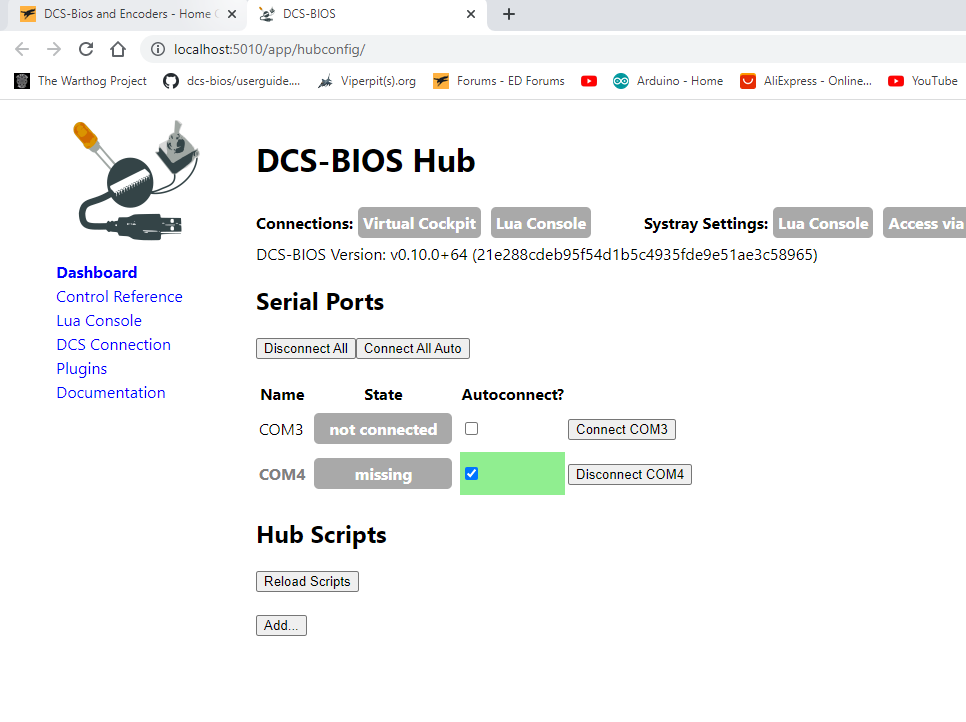Click COM3 'not connected' state badge
Viewport: 966px width, 722px height.
[383, 429]
